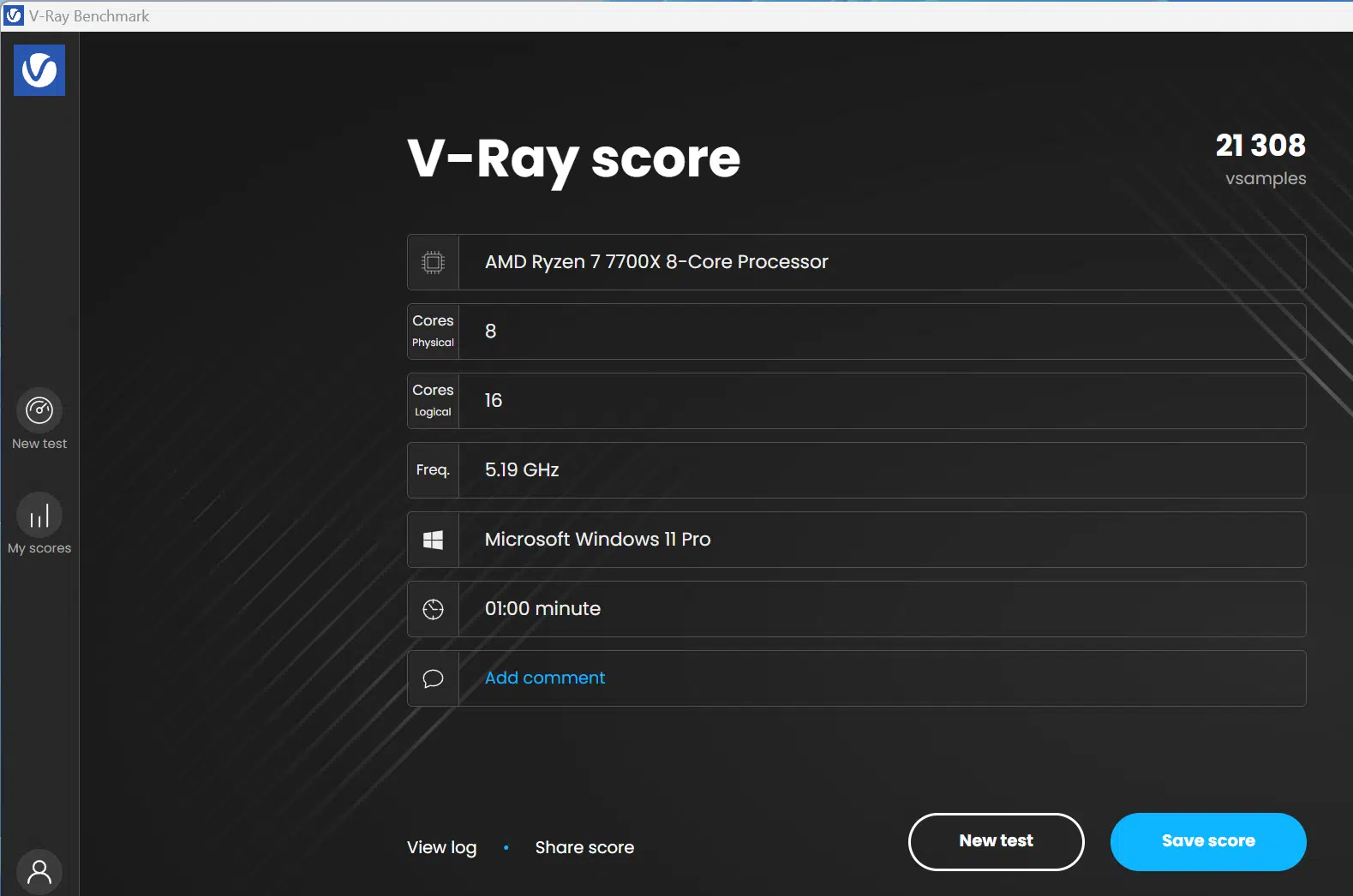Click the 5.19 GHz frequency value
This screenshot has width=1353, height=896.
pyautogui.click(x=522, y=470)
